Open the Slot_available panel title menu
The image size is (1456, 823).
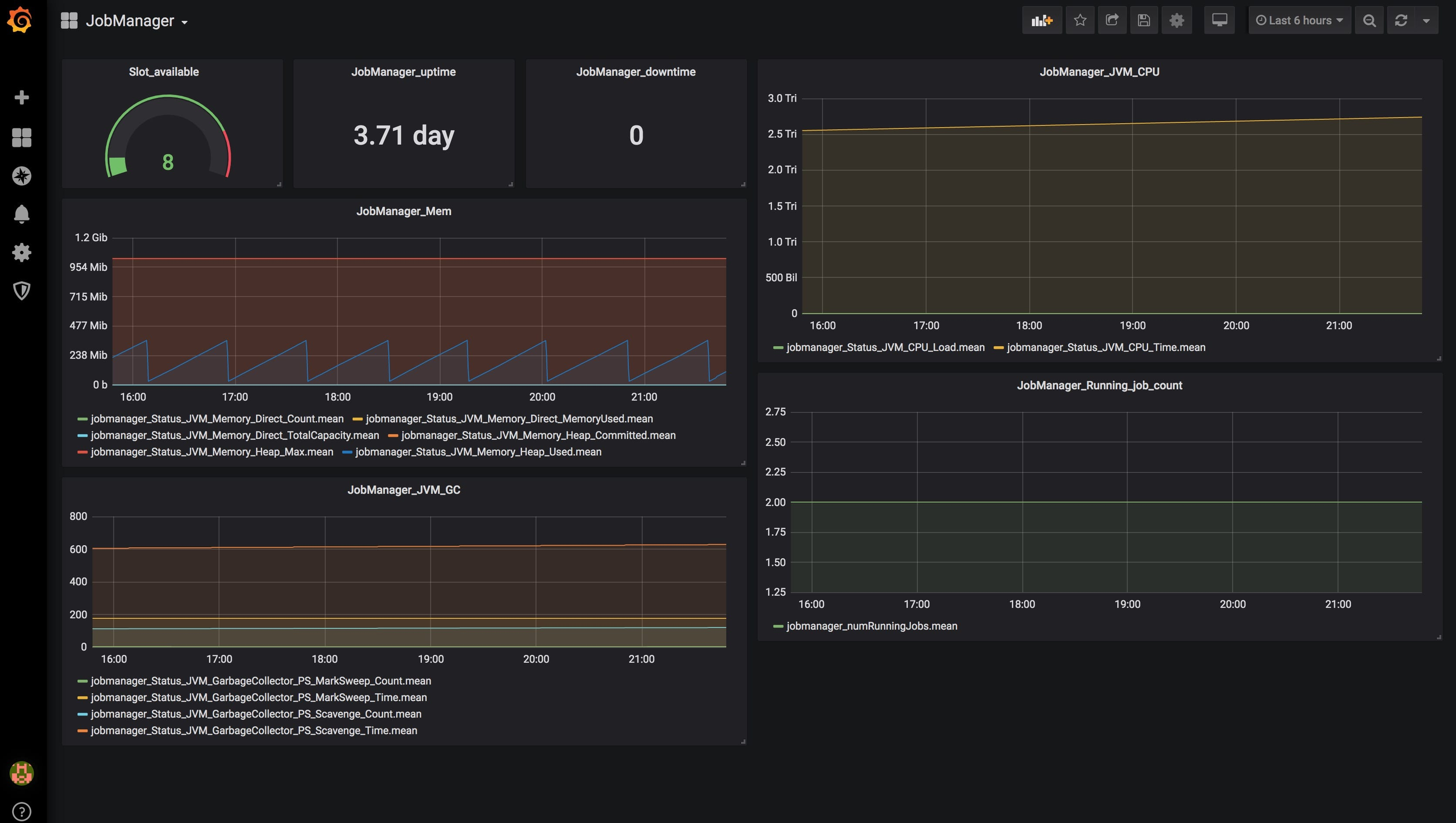pos(164,72)
